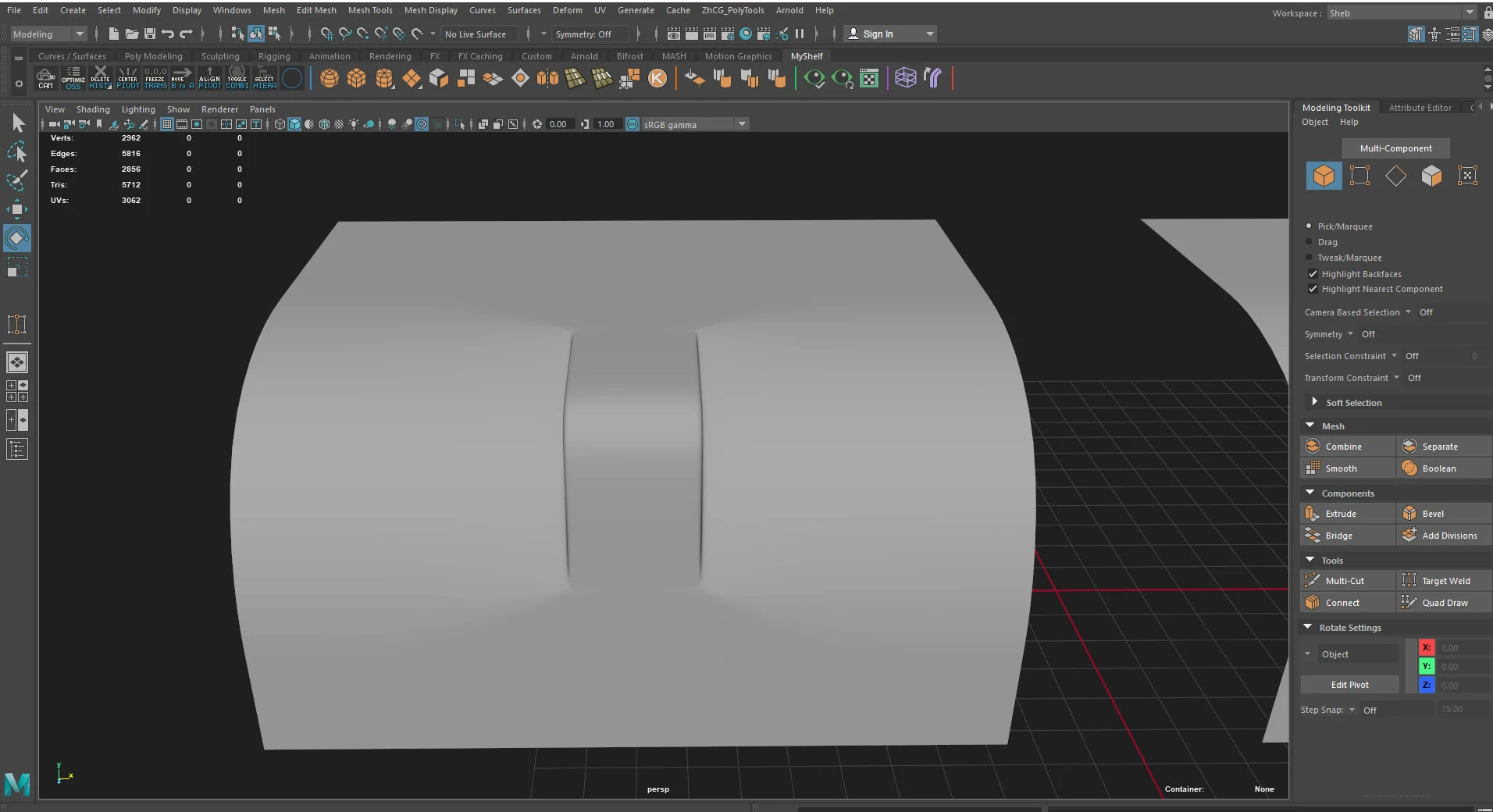Activate the Select tool arrow in the left toolbox

click(17, 123)
